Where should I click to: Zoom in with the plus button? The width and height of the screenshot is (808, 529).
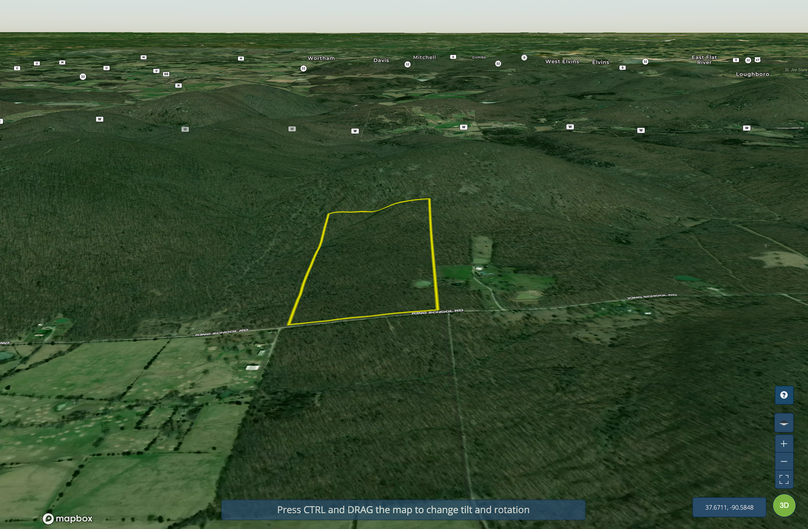click(784, 443)
